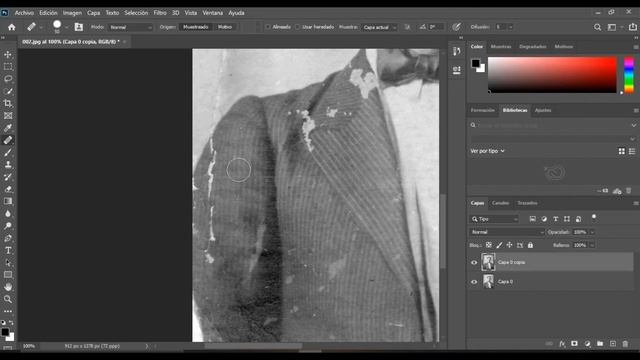Image resolution: width=640 pixels, height=360 pixels.
Task: Toggle lock transparent pixels
Action: (489, 245)
